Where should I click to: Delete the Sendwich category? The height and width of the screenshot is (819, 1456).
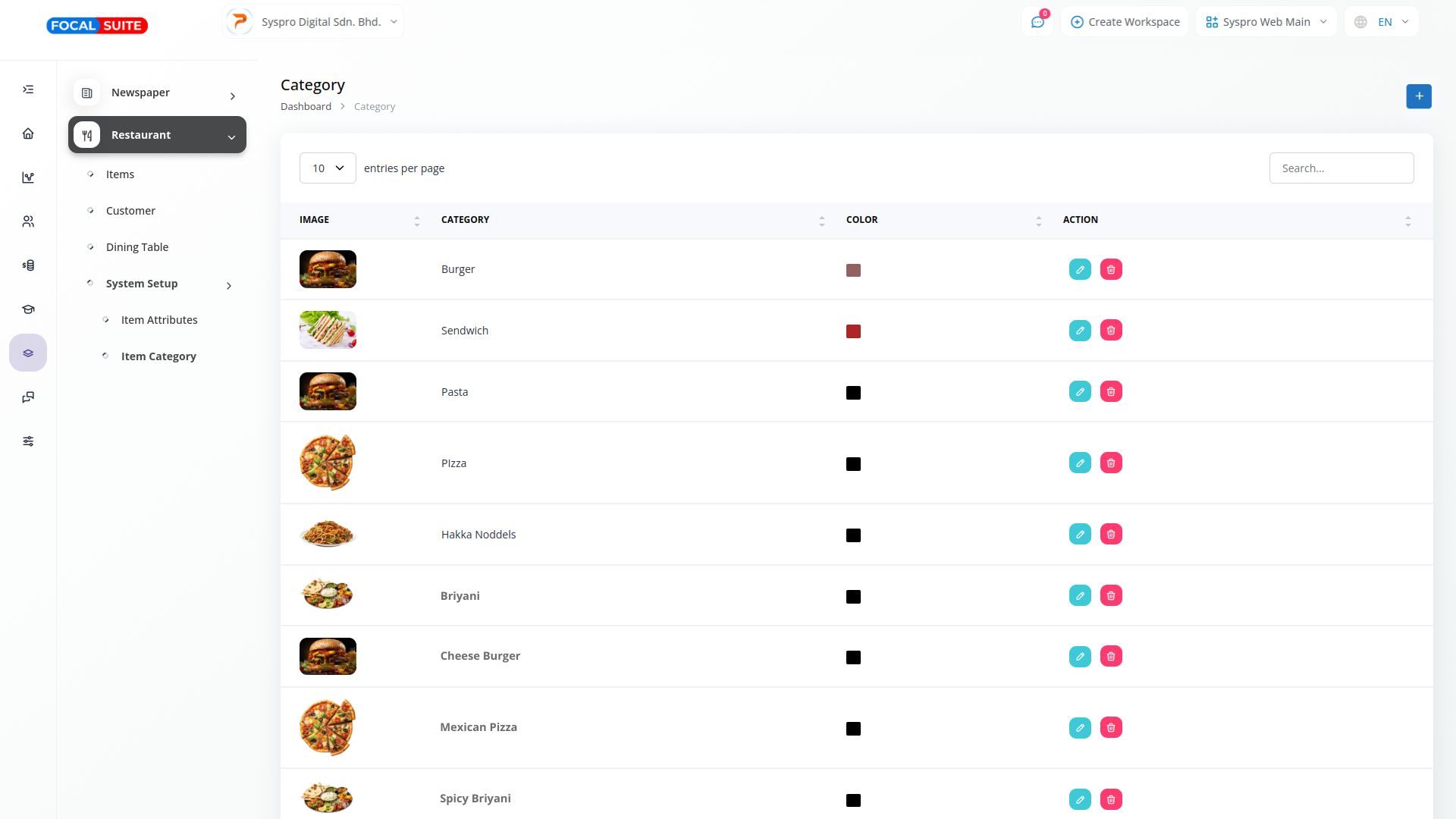pyautogui.click(x=1111, y=331)
